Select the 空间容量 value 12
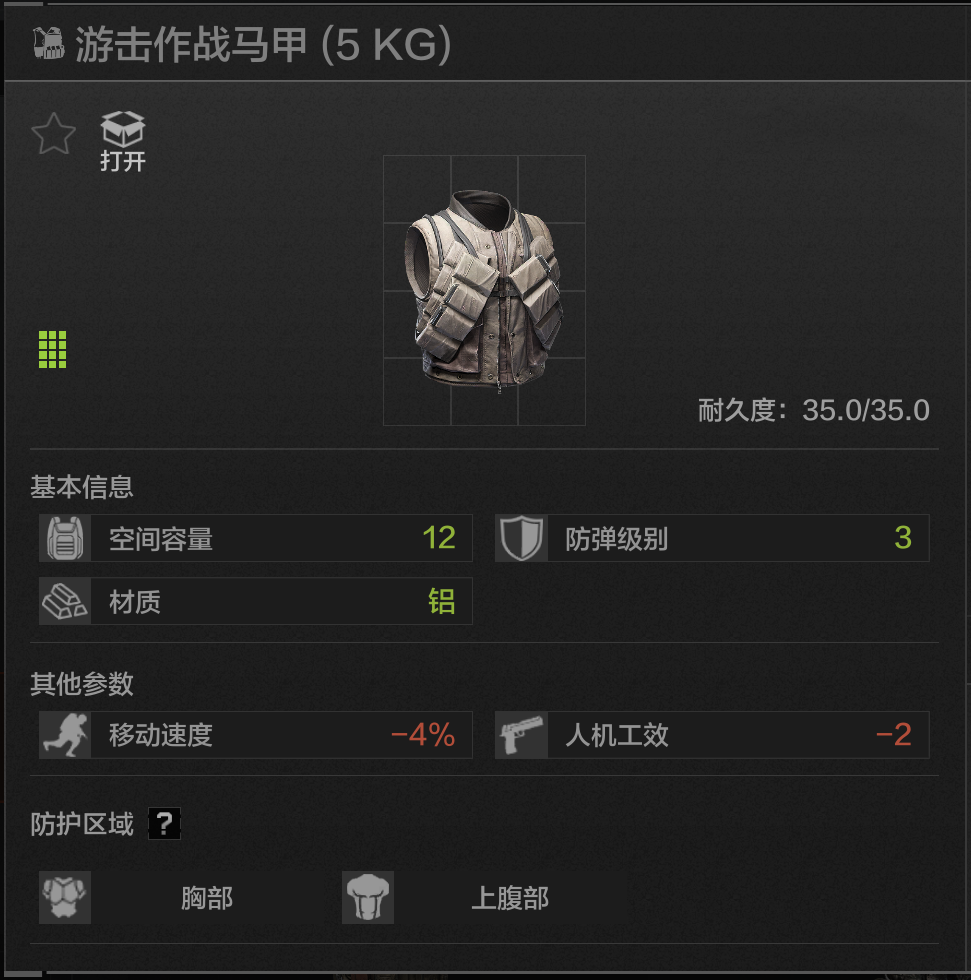The width and height of the screenshot is (971, 980). [x=439, y=538]
